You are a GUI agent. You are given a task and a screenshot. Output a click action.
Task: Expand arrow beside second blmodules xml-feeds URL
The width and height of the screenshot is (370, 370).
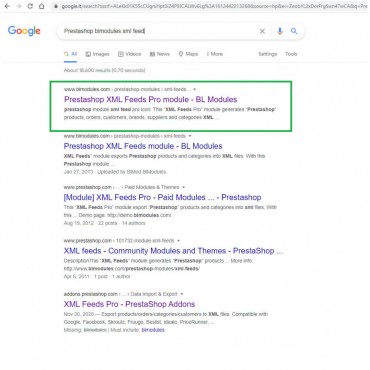190,136
